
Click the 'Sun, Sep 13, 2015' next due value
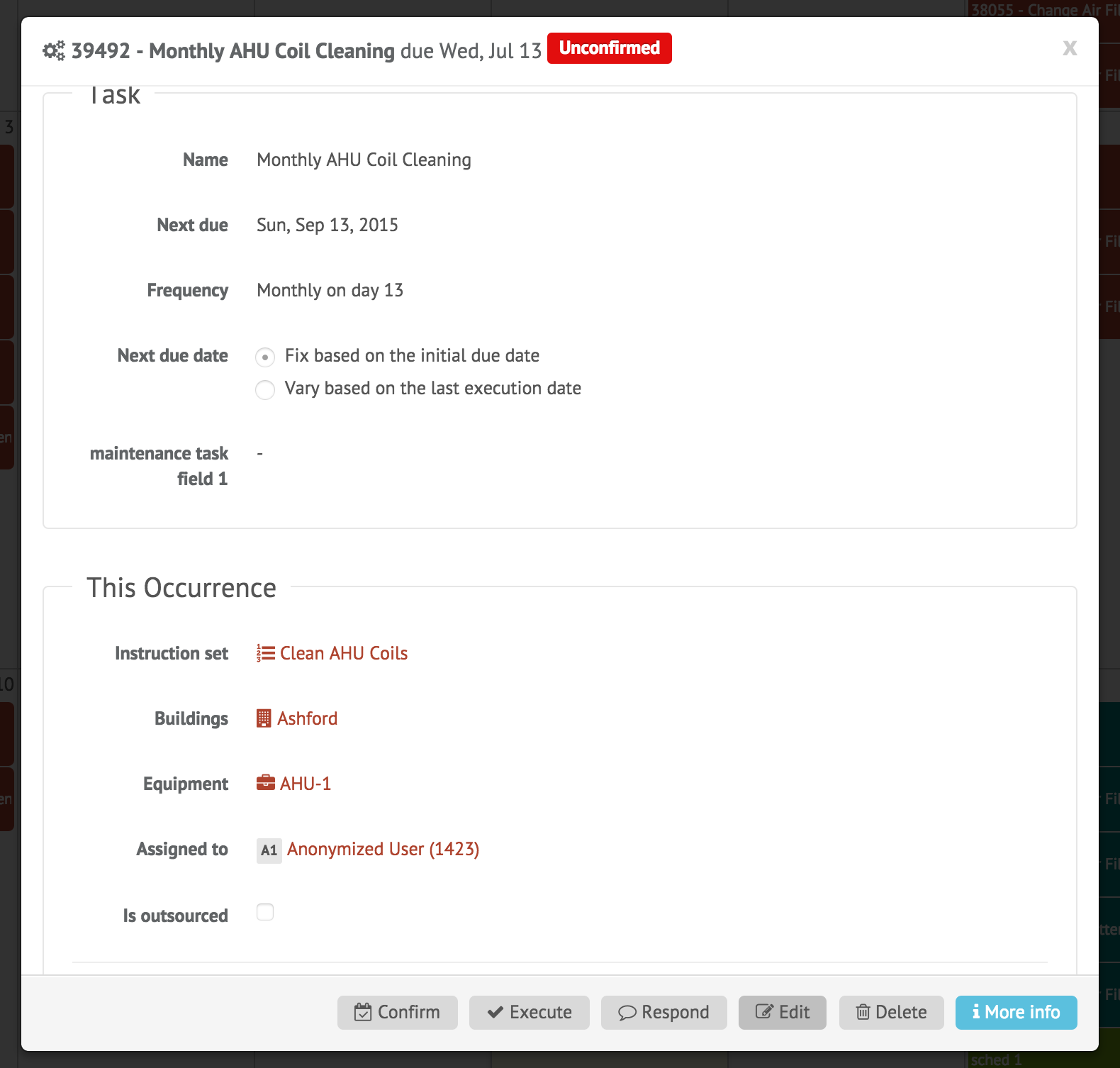(x=327, y=226)
